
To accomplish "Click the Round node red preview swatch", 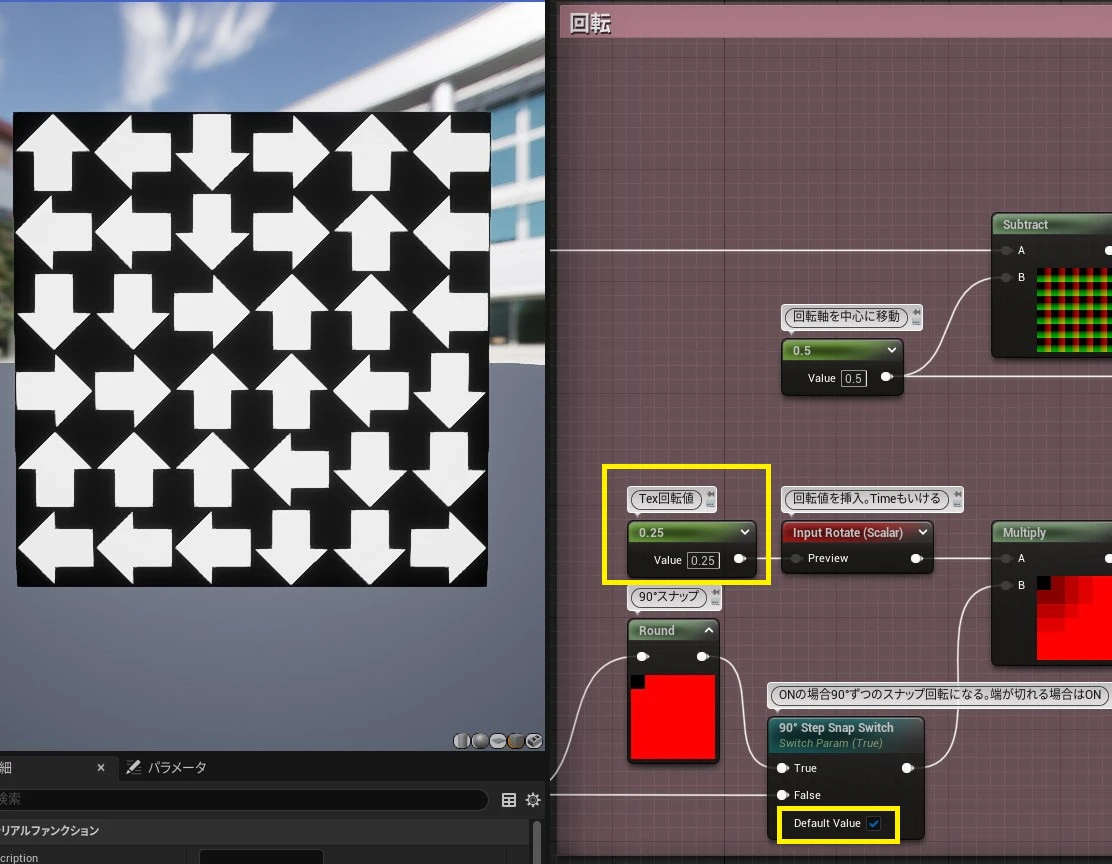I will pos(673,716).
